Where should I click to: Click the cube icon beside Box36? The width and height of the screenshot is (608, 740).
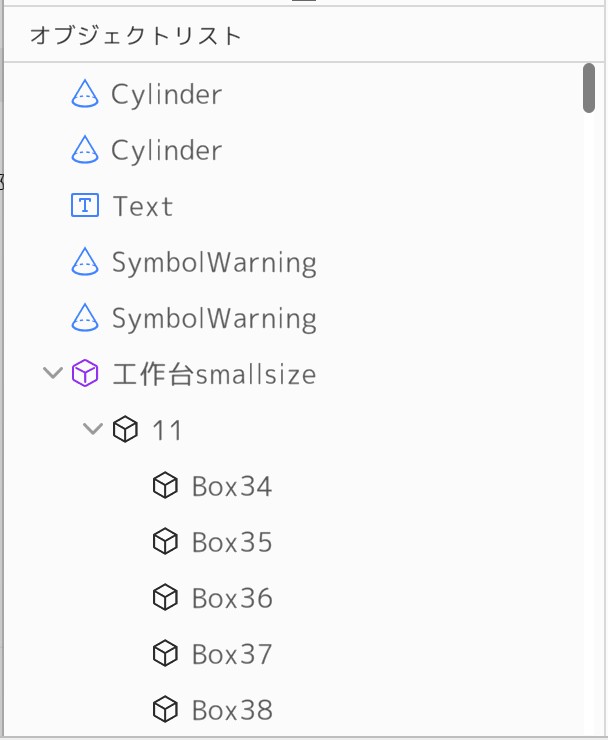click(165, 598)
